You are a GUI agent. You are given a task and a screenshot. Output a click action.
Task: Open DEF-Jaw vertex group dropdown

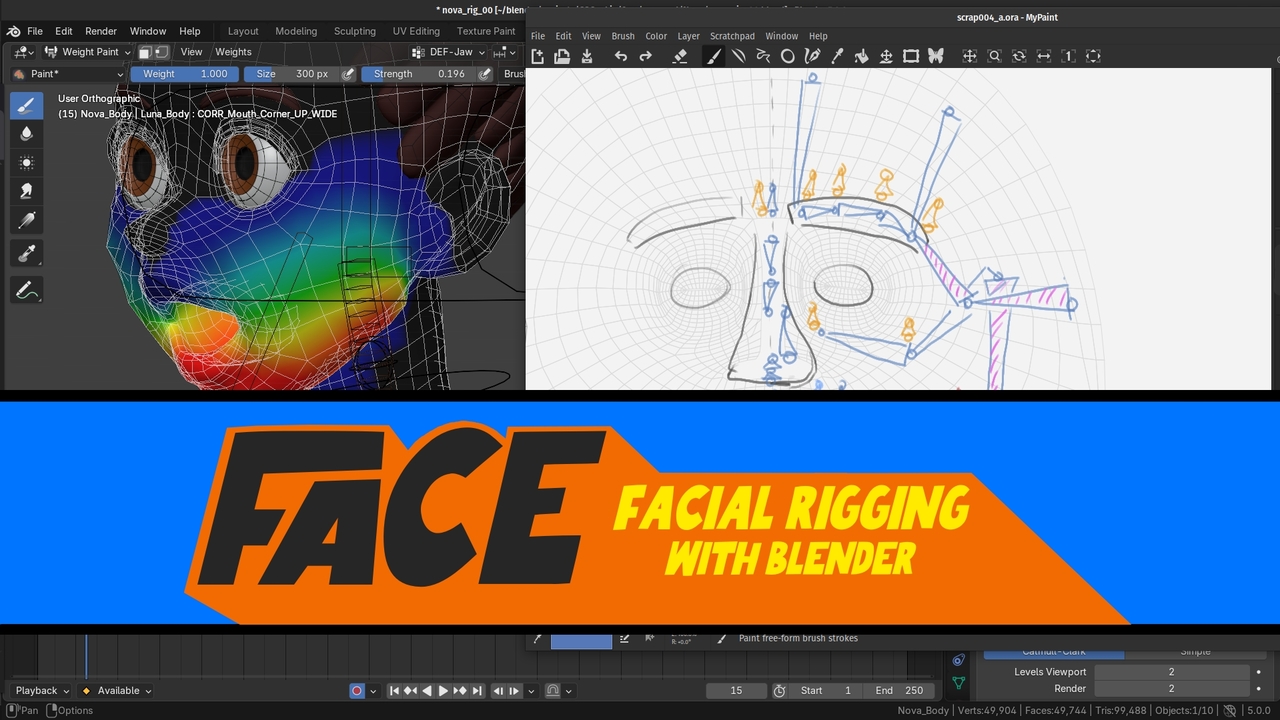[449, 52]
